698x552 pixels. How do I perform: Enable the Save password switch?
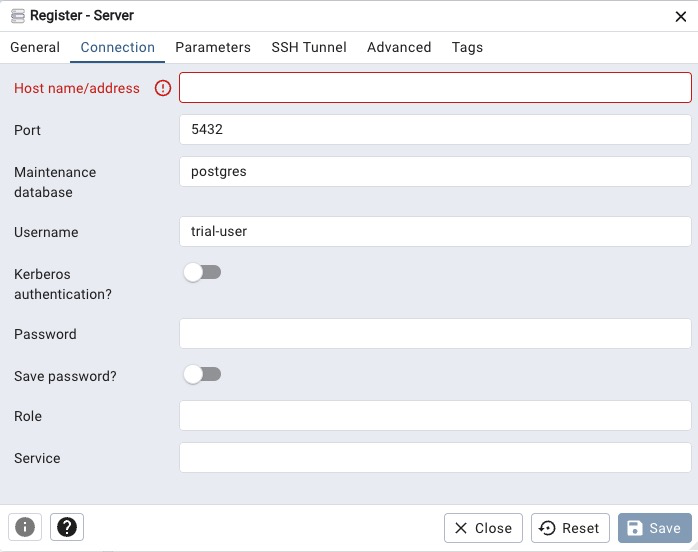pyautogui.click(x=202, y=374)
